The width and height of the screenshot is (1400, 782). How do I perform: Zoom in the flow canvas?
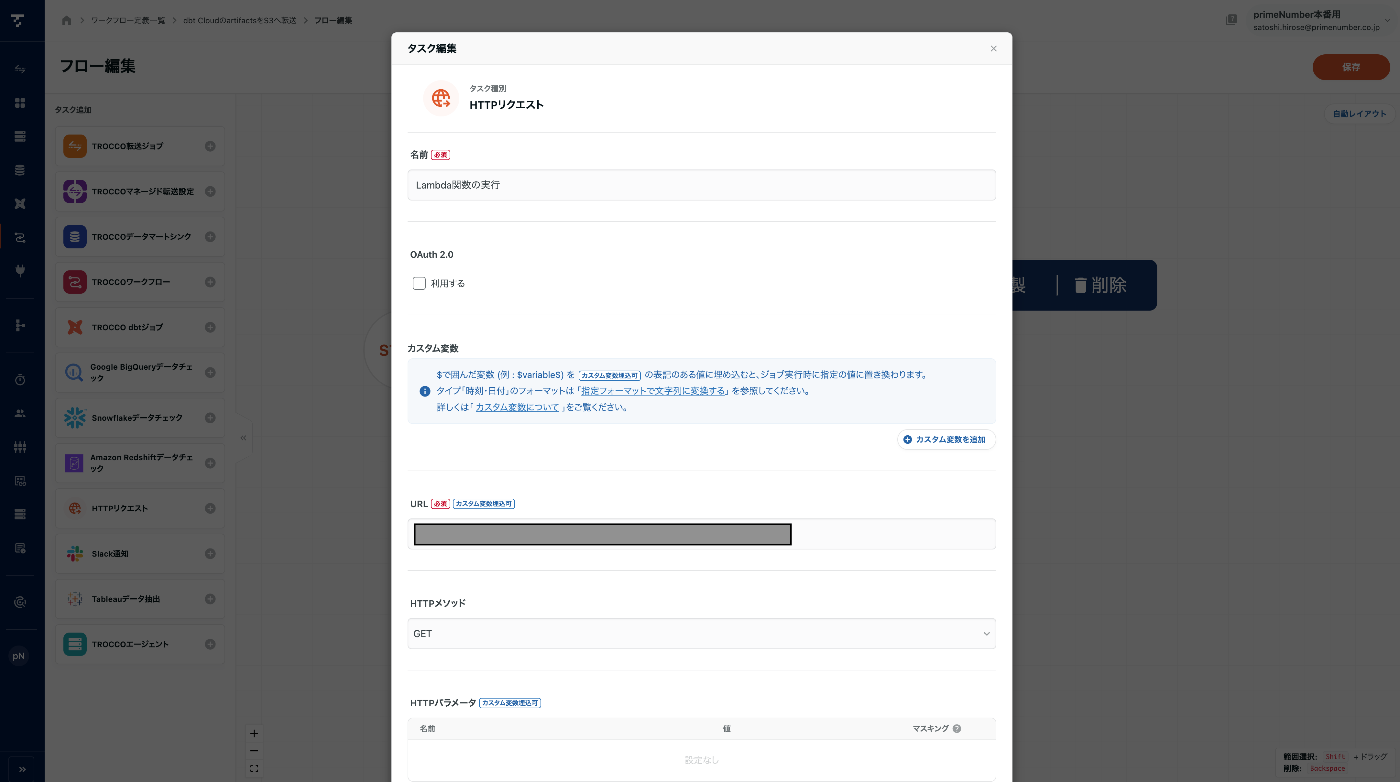tap(254, 733)
